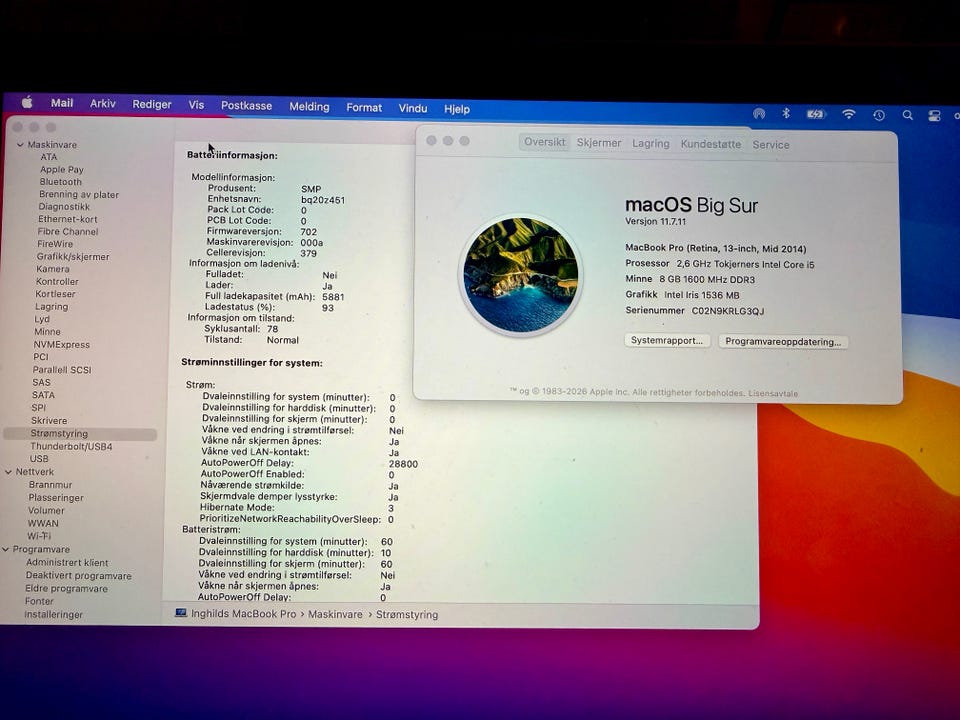Collapse the Maskinvare section
The height and width of the screenshot is (720, 960).
[20, 144]
